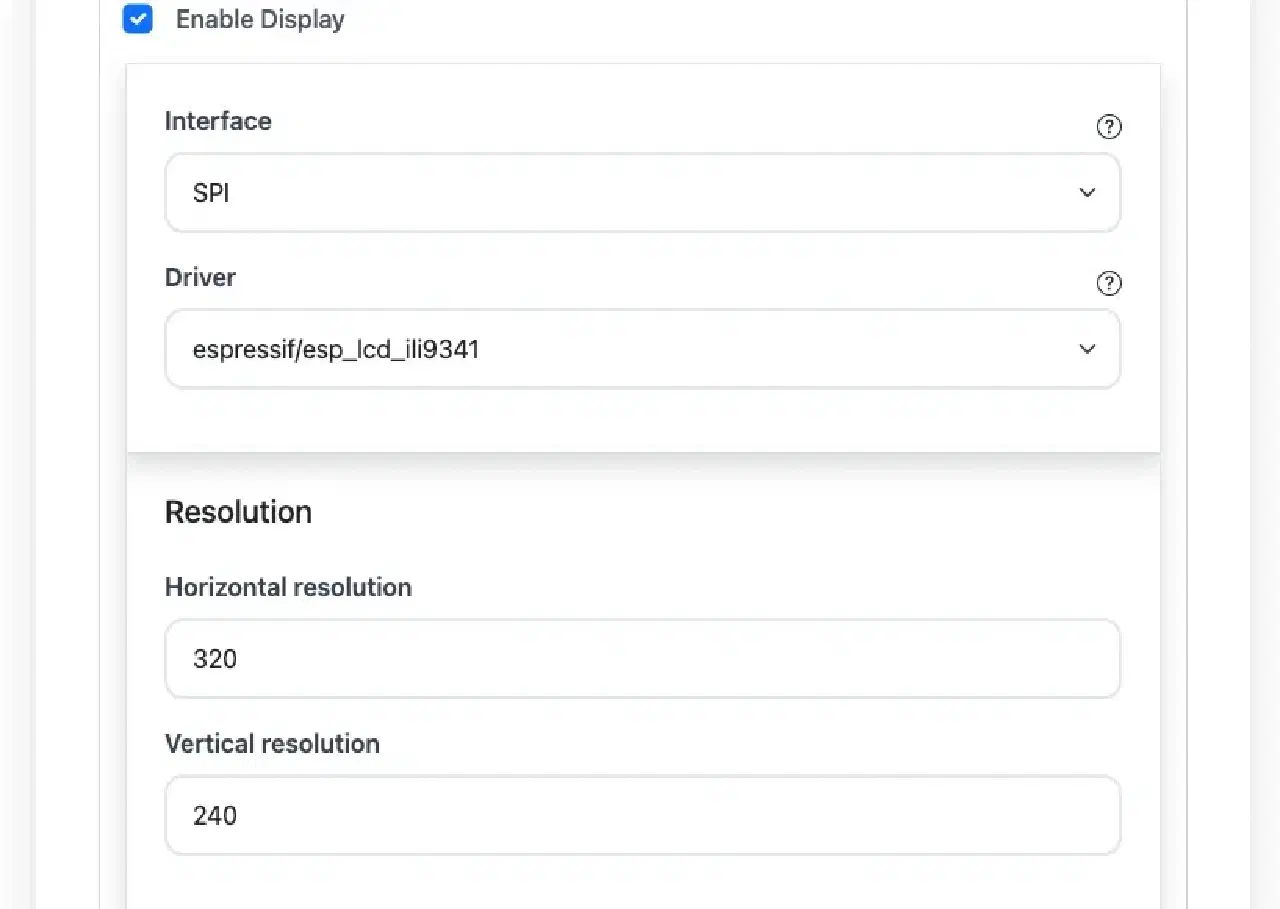The image size is (1280, 909).
Task: Click the espressif/esp_lcd_ili9341 driver text
Action: point(336,350)
